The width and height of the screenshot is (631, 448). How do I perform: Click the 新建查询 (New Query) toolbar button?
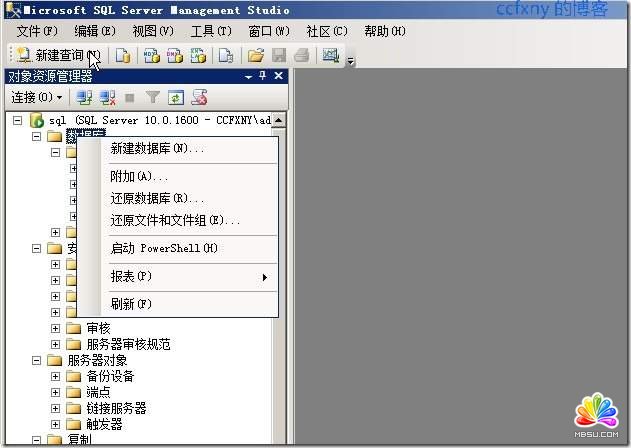point(56,55)
